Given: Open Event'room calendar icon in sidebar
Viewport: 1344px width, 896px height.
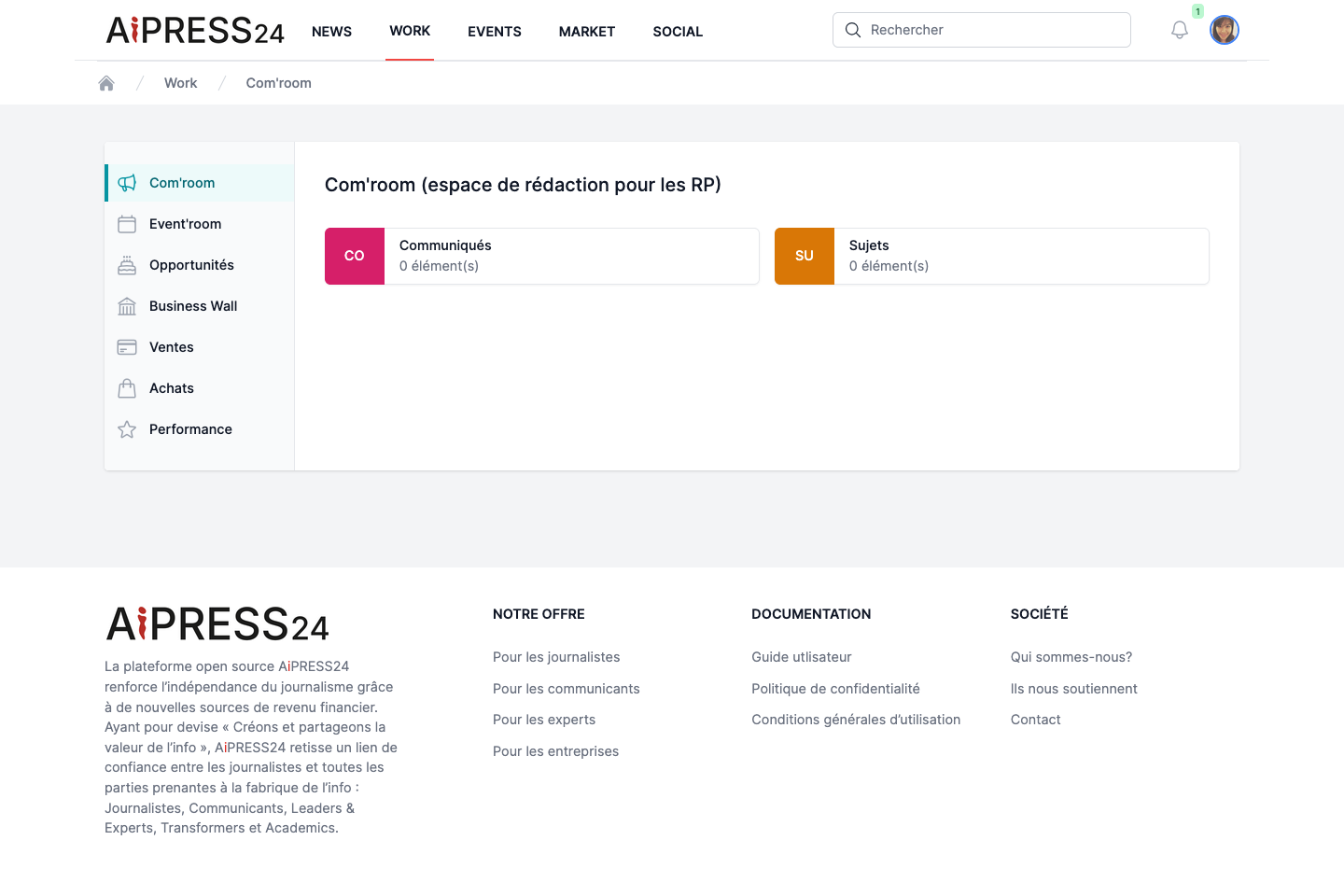Looking at the screenshot, I should pyautogui.click(x=127, y=224).
